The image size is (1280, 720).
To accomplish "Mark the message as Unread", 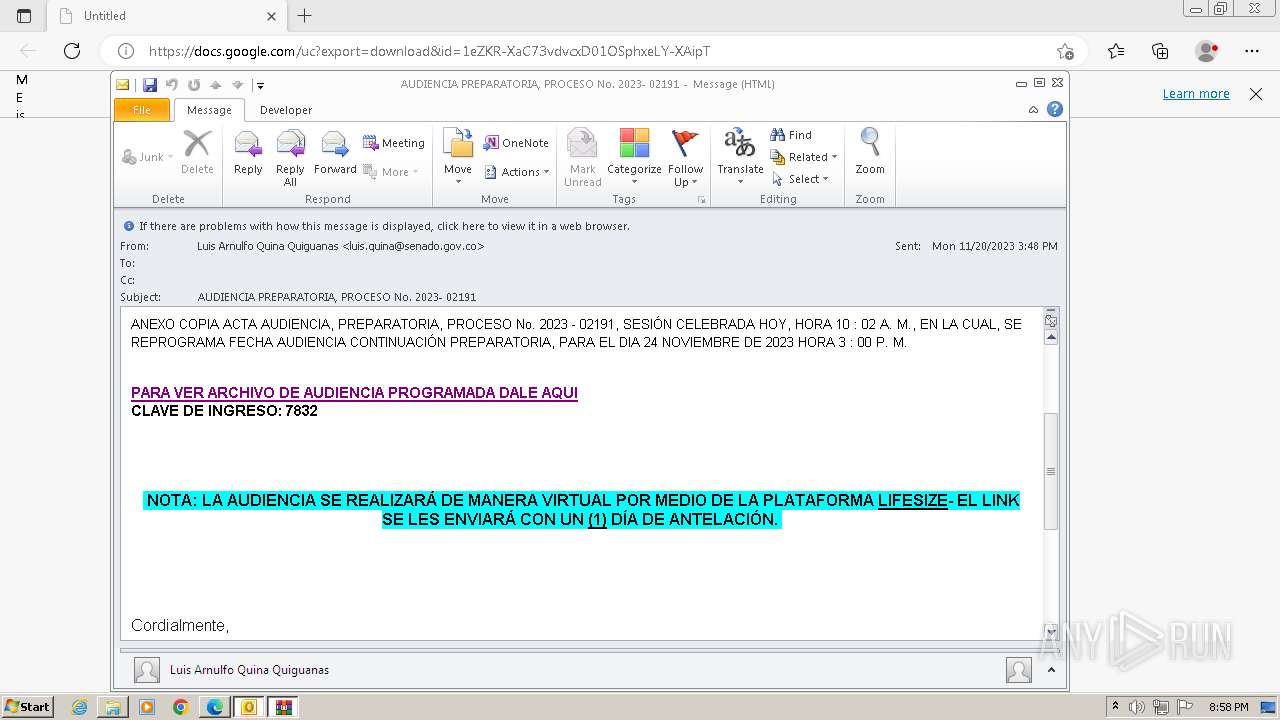I will (582, 158).
